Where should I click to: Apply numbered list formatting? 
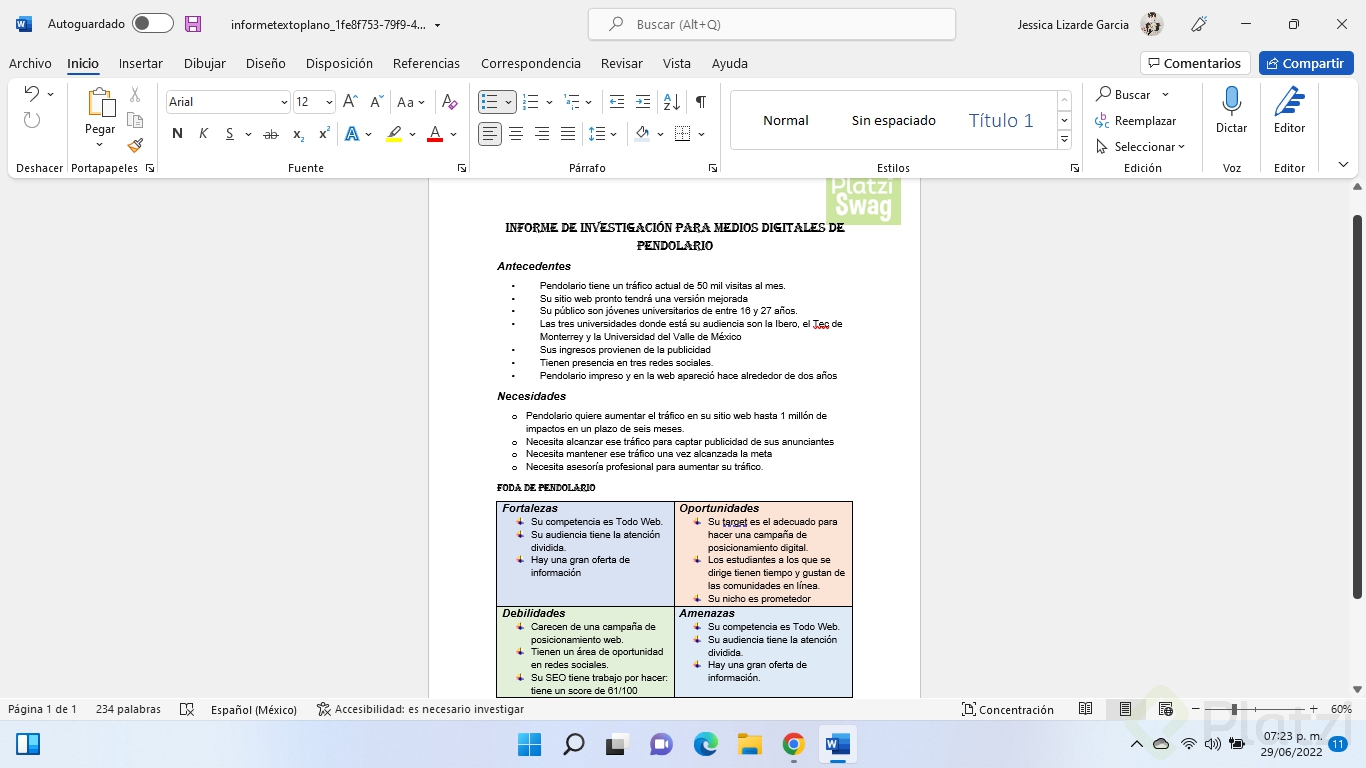(x=531, y=102)
